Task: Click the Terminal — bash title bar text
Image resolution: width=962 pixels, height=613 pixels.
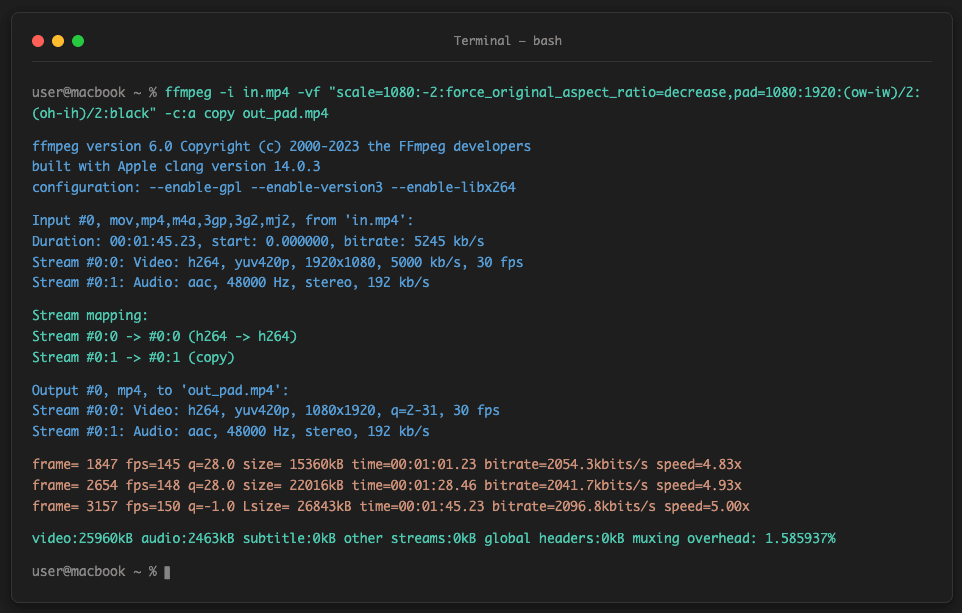Action: (x=506, y=40)
